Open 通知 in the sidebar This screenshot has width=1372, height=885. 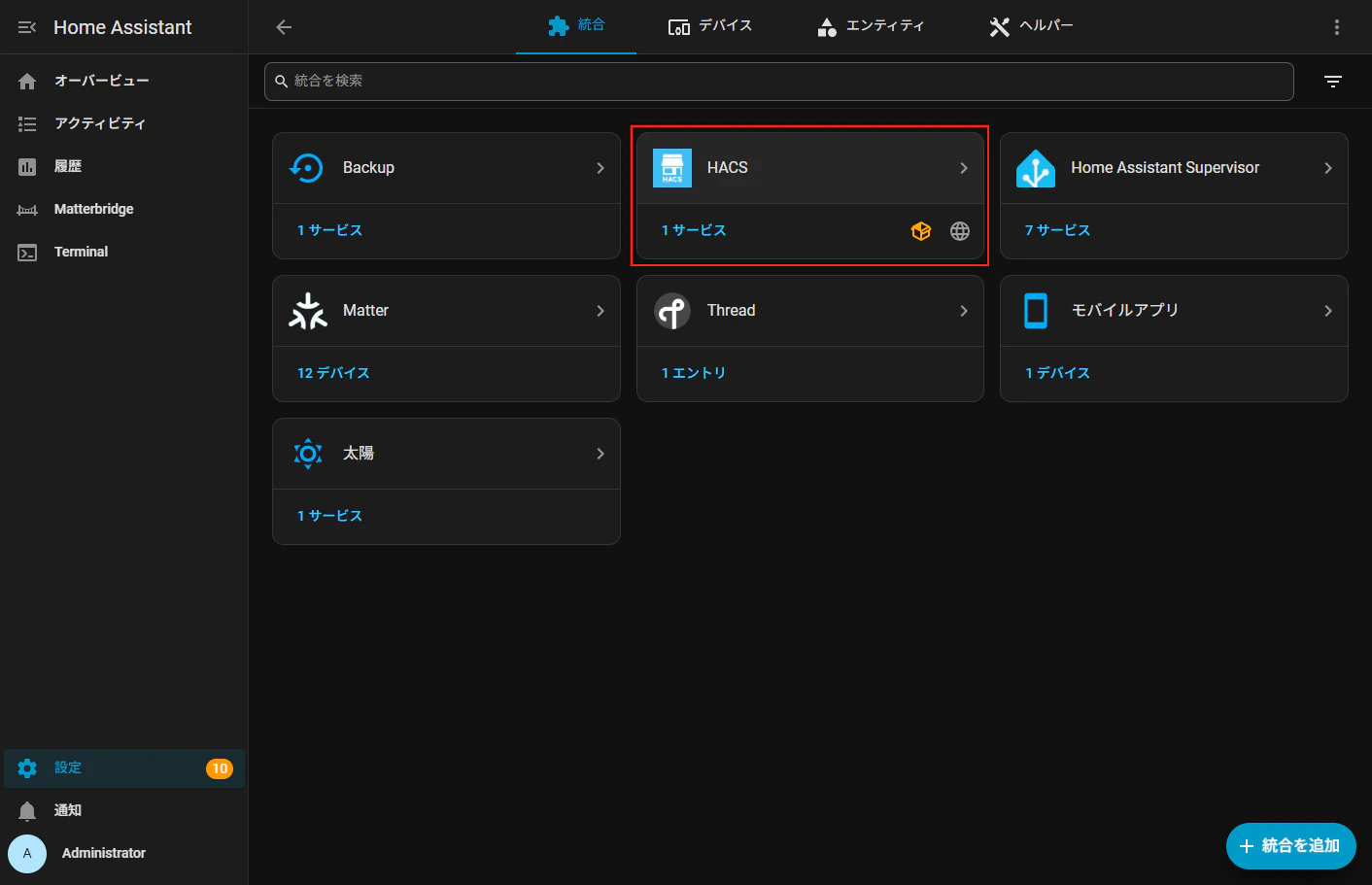124,811
